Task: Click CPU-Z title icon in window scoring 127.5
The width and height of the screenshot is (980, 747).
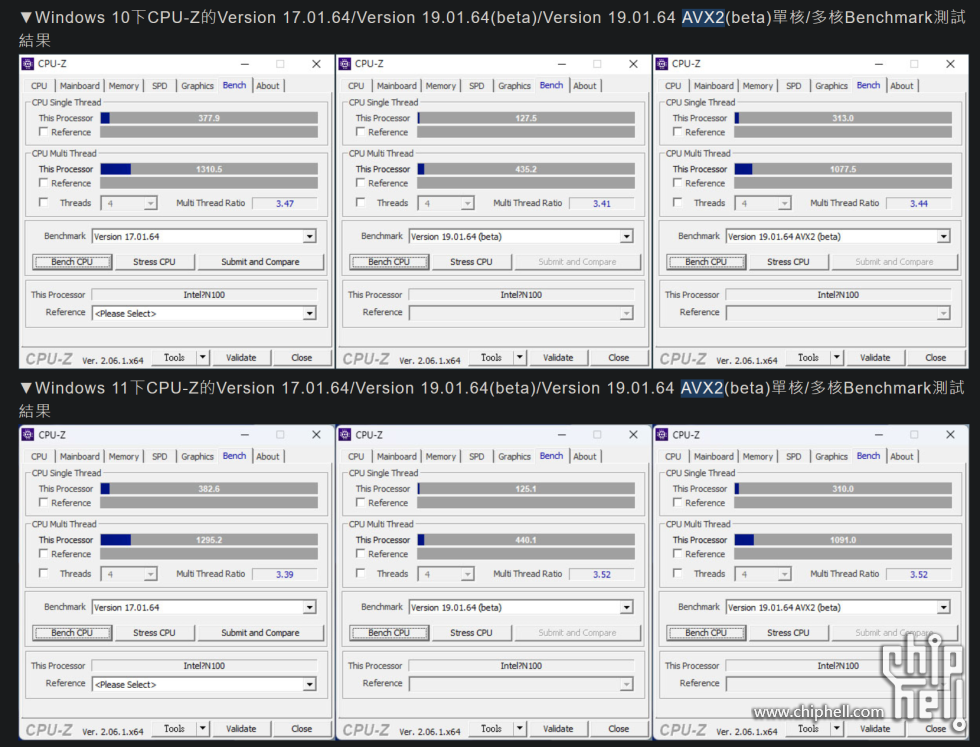Action: click(x=344, y=64)
